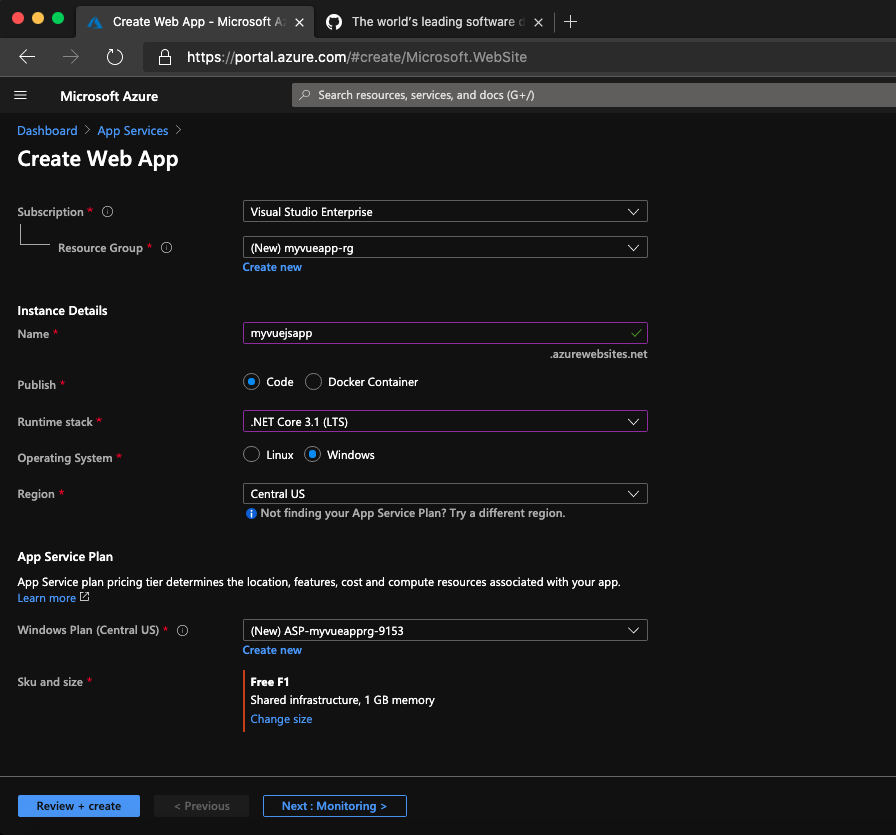The width and height of the screenshot is (896, 835).
Task: Click the info icon next to Resource Group
Action: pos(166,247)
